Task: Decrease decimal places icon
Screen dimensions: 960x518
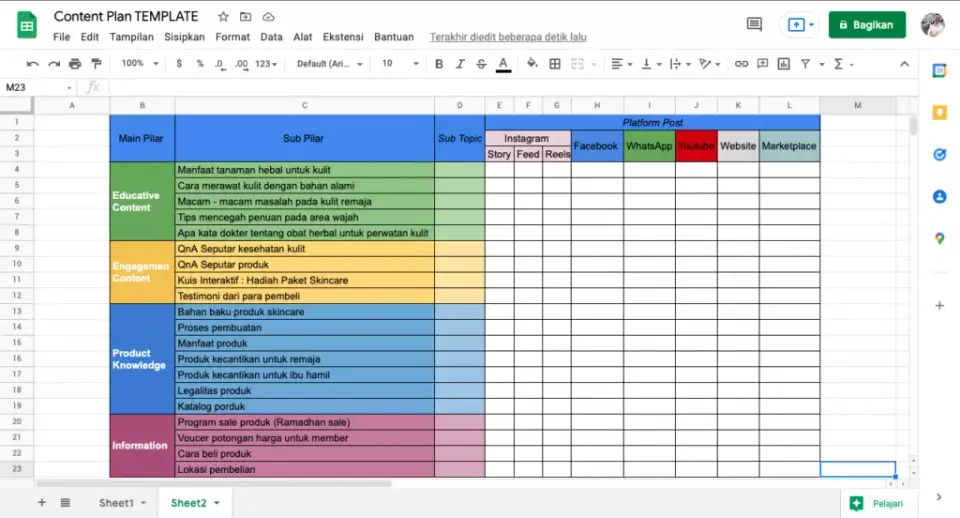Action: [x=219, y=64]
